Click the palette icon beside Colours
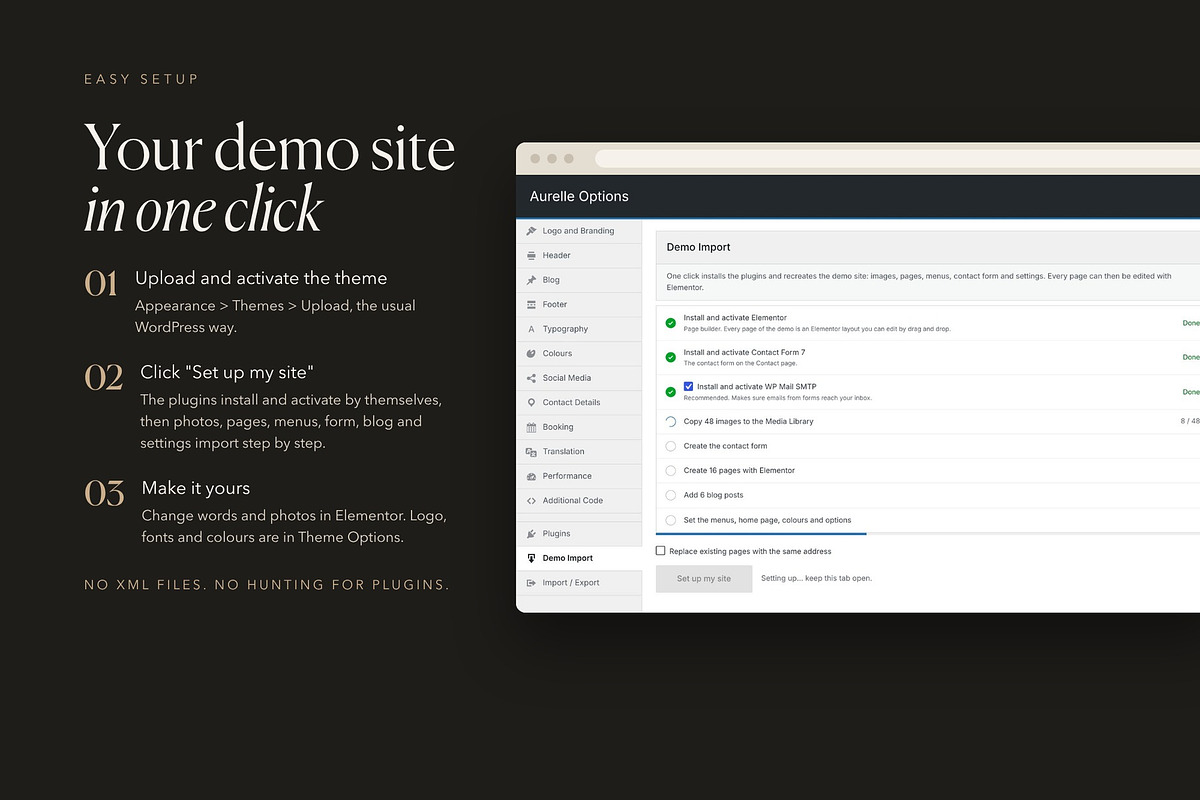Screen dimensions: 1200x800 [531, 353]
